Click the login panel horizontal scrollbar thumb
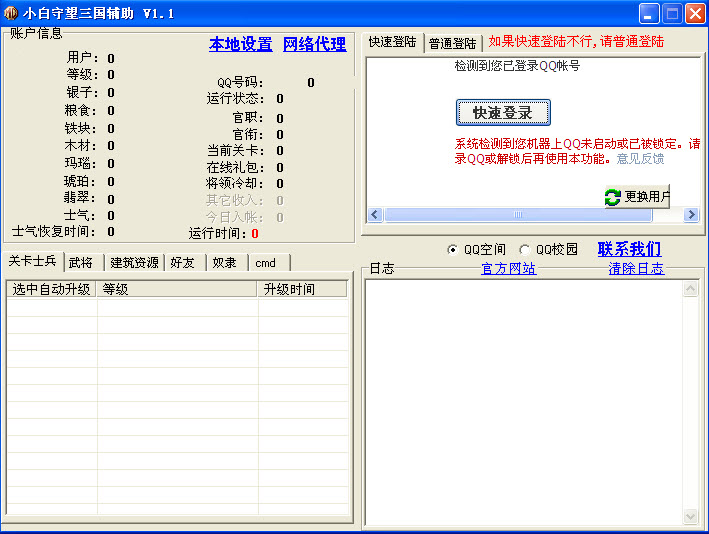 (x=518, y=214)
